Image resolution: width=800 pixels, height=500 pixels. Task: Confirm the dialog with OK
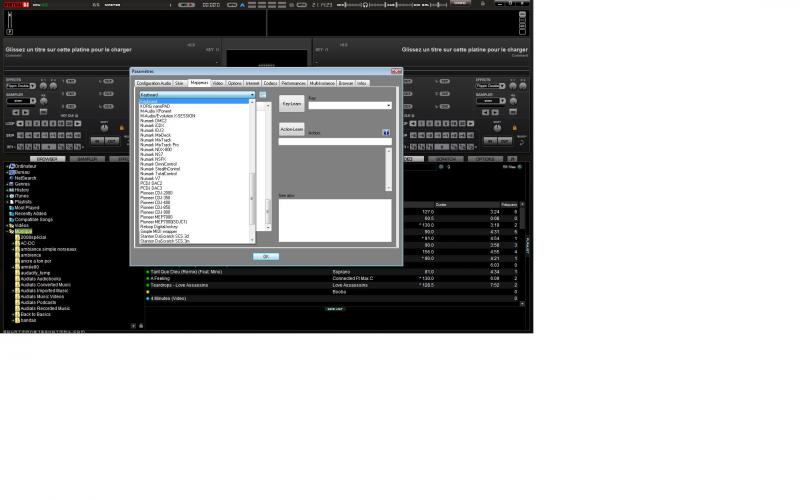pos(266,256)
